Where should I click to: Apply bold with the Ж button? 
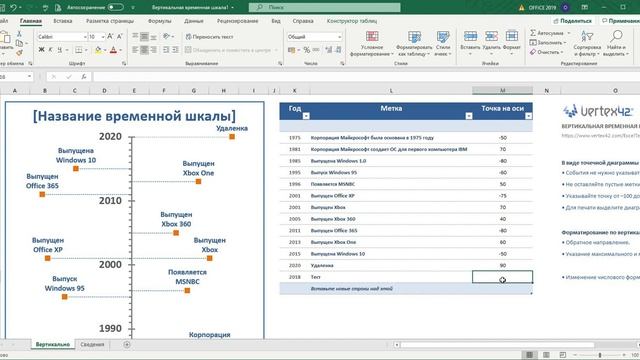pos(41,50)
